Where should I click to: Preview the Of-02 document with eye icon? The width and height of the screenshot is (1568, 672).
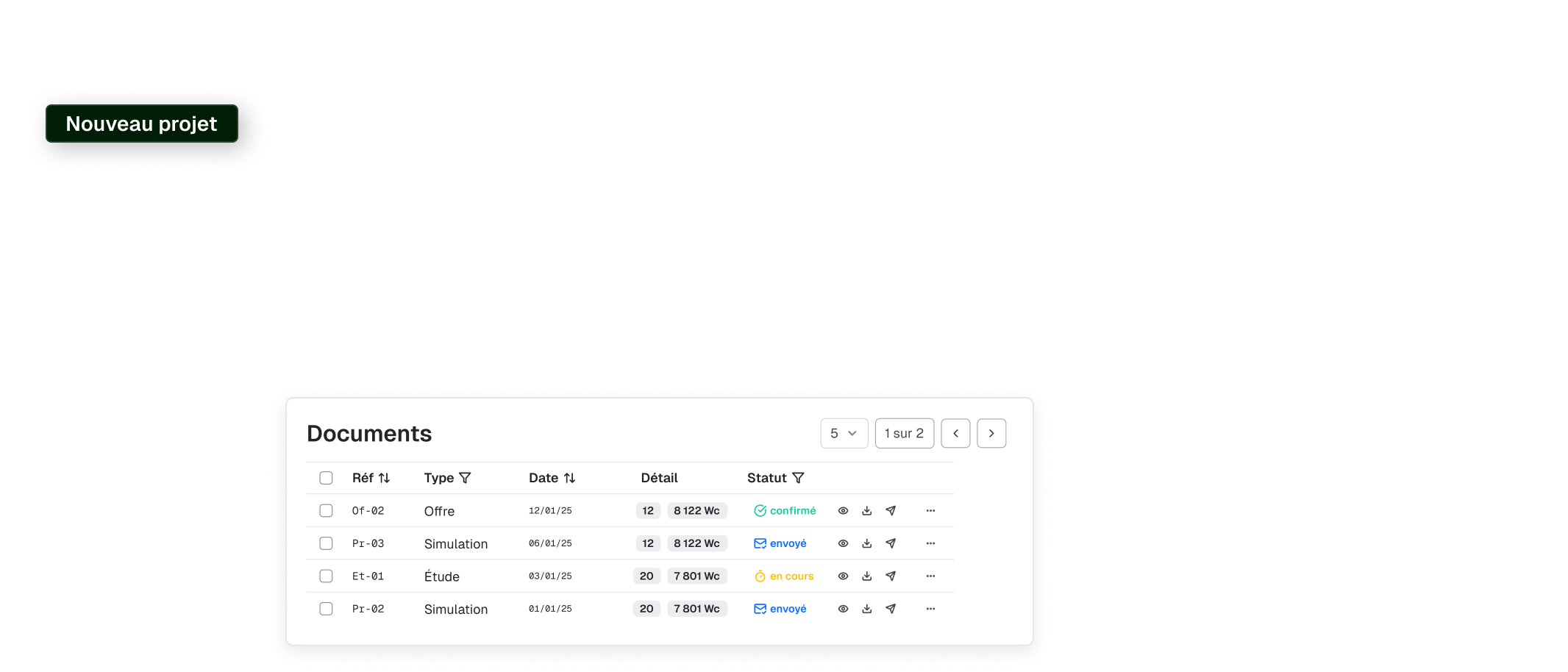[x=843, y=511]
